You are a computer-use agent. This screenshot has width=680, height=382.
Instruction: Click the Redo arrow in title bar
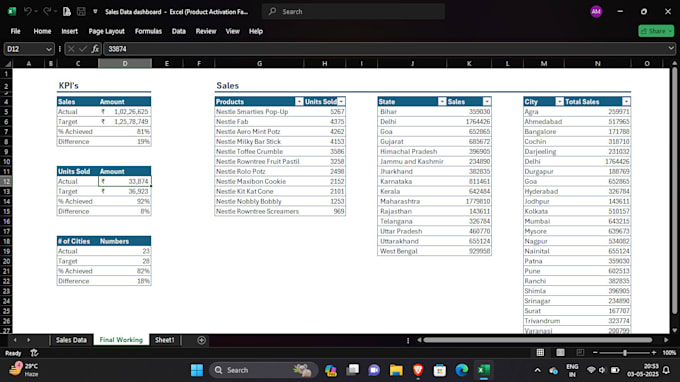(46, 12)
